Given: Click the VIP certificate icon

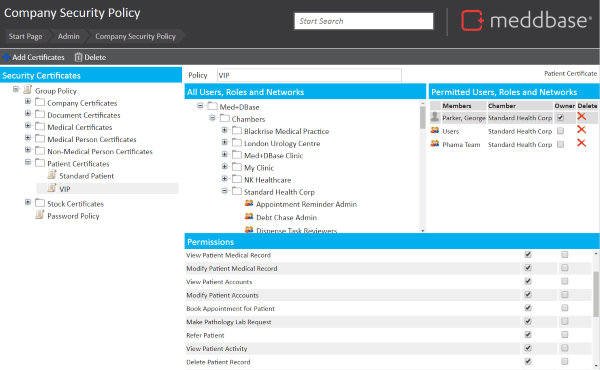Looking at the screenshot, I should 52,188.
